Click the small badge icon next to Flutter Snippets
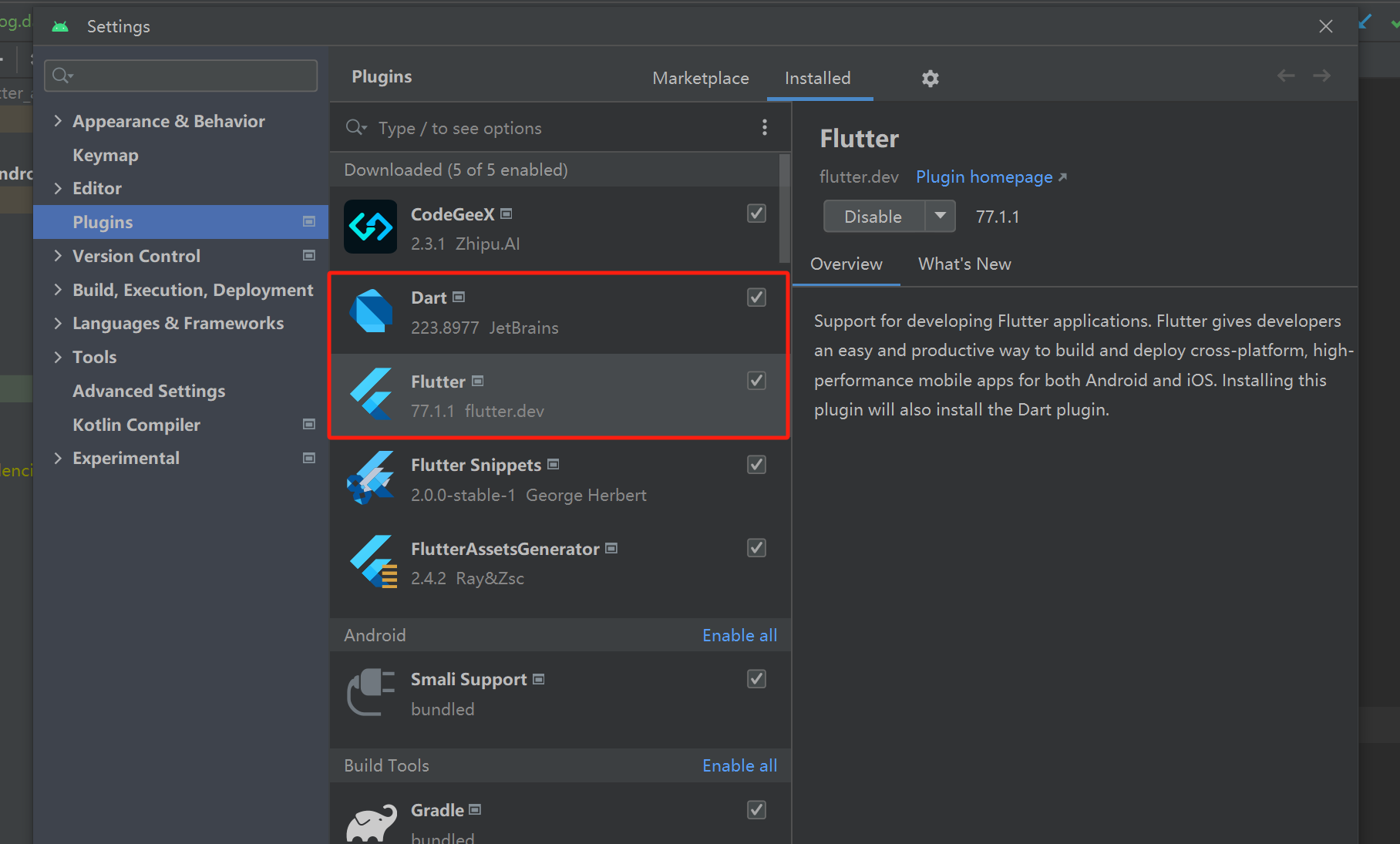The height and width of the screenshot is (844, 1400). (554, 464)
